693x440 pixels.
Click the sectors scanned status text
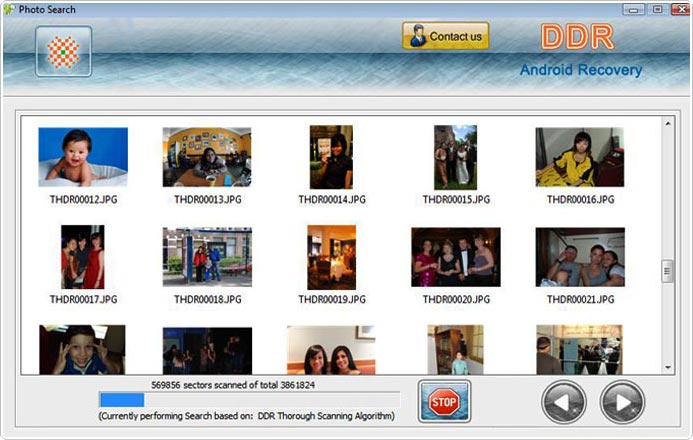(233, 385)
